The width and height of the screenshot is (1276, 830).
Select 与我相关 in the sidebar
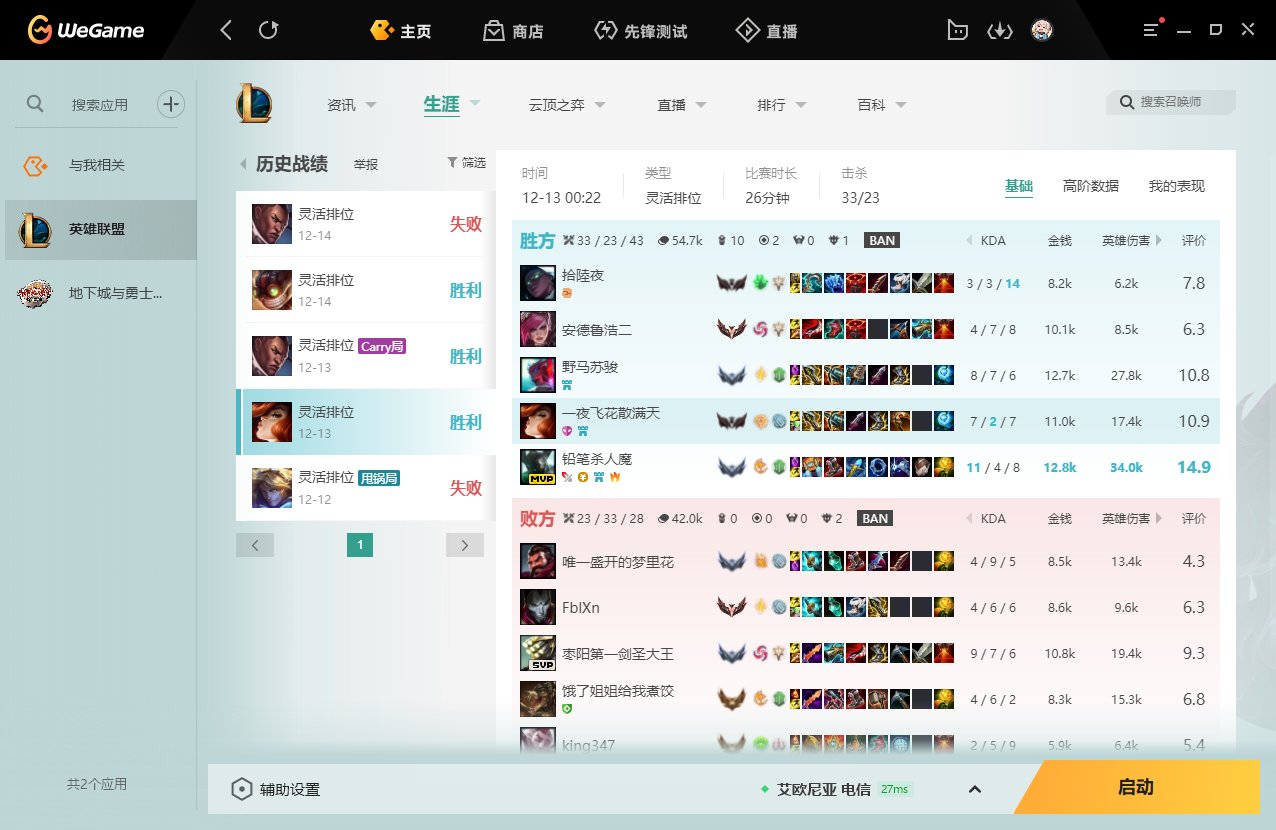[x=98, y=165]
